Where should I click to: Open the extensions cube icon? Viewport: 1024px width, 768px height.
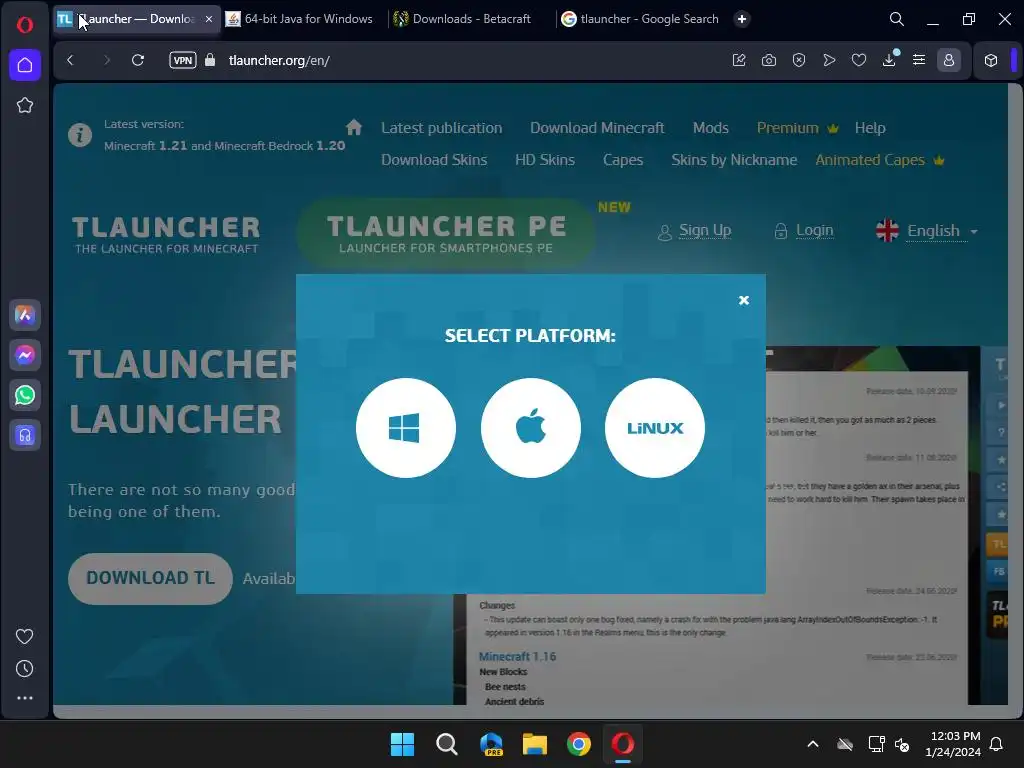pyautogui.click(x=991, y=60)
